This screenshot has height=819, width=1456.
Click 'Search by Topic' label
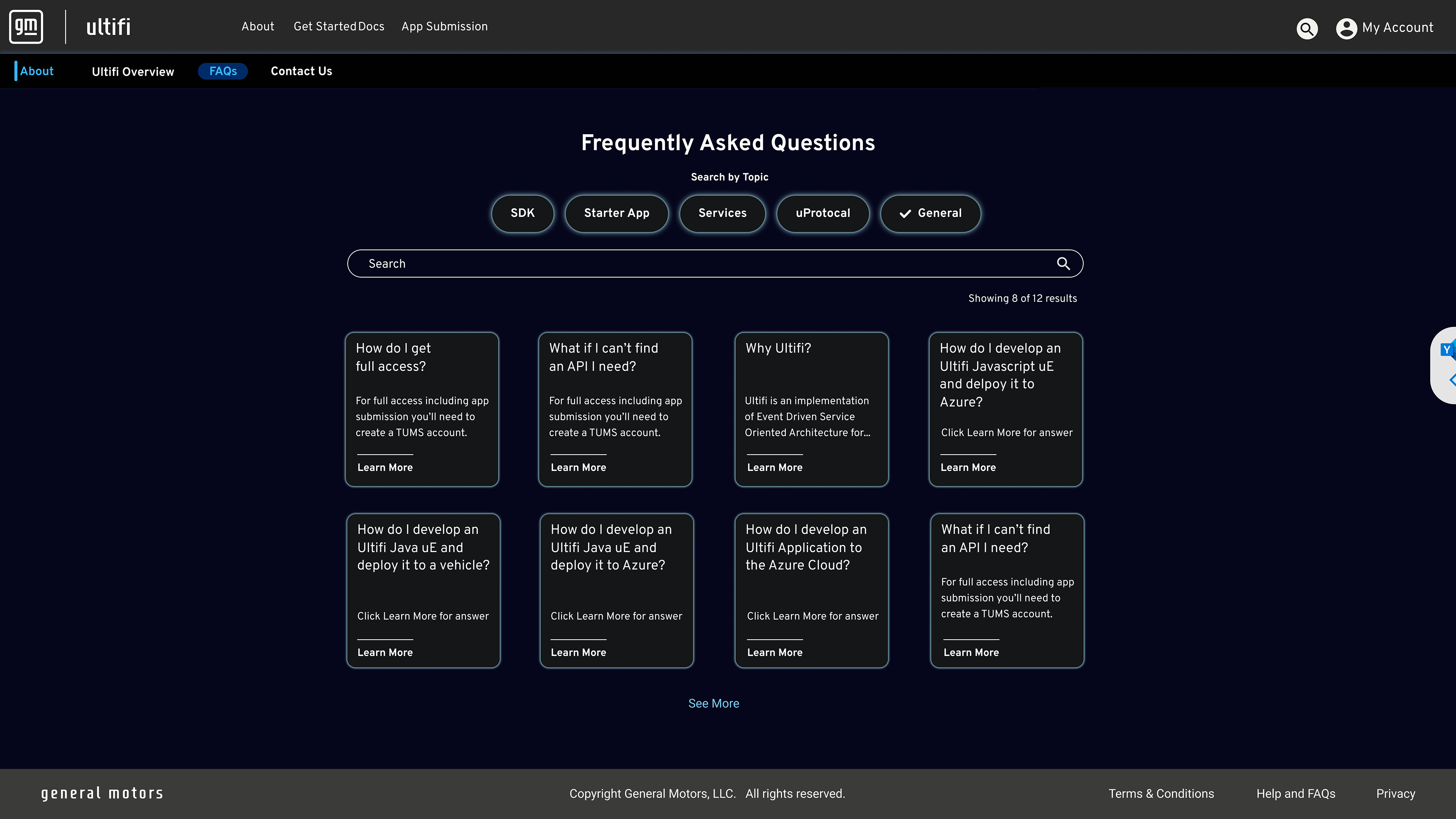[x=729, y=177]
